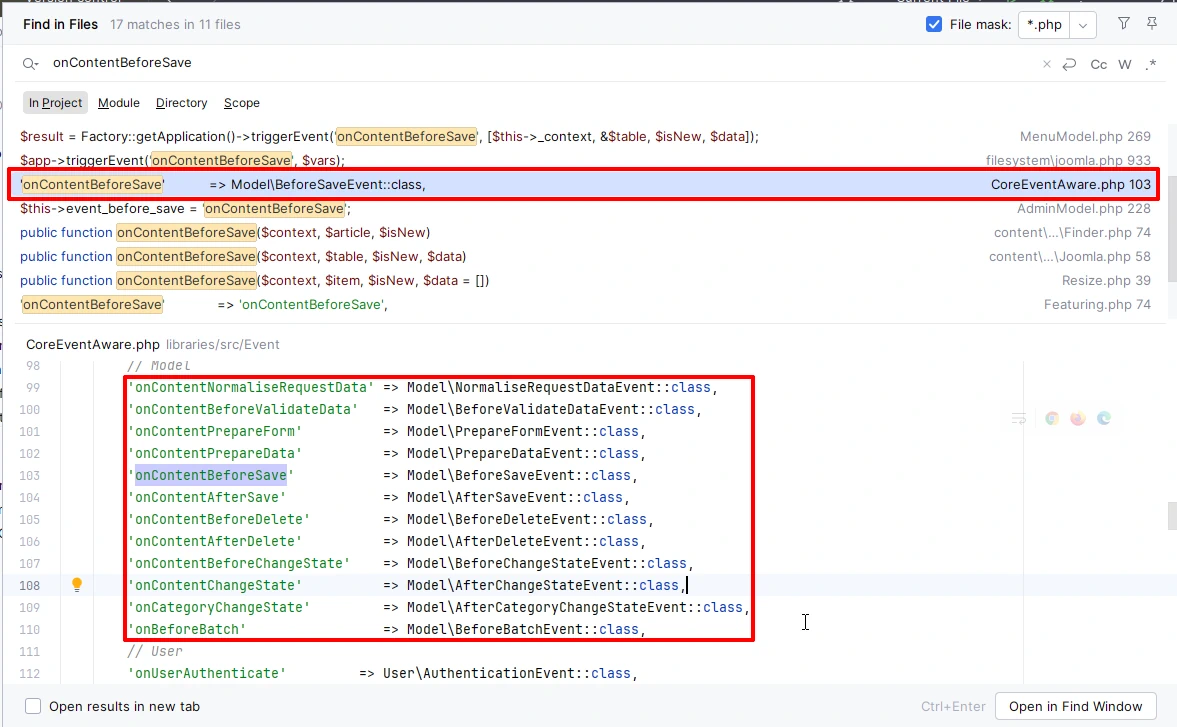Screen dimensions: 1177x727
Task: Open preview in Firefox browser icon
Action: [x=1078, y=419]
